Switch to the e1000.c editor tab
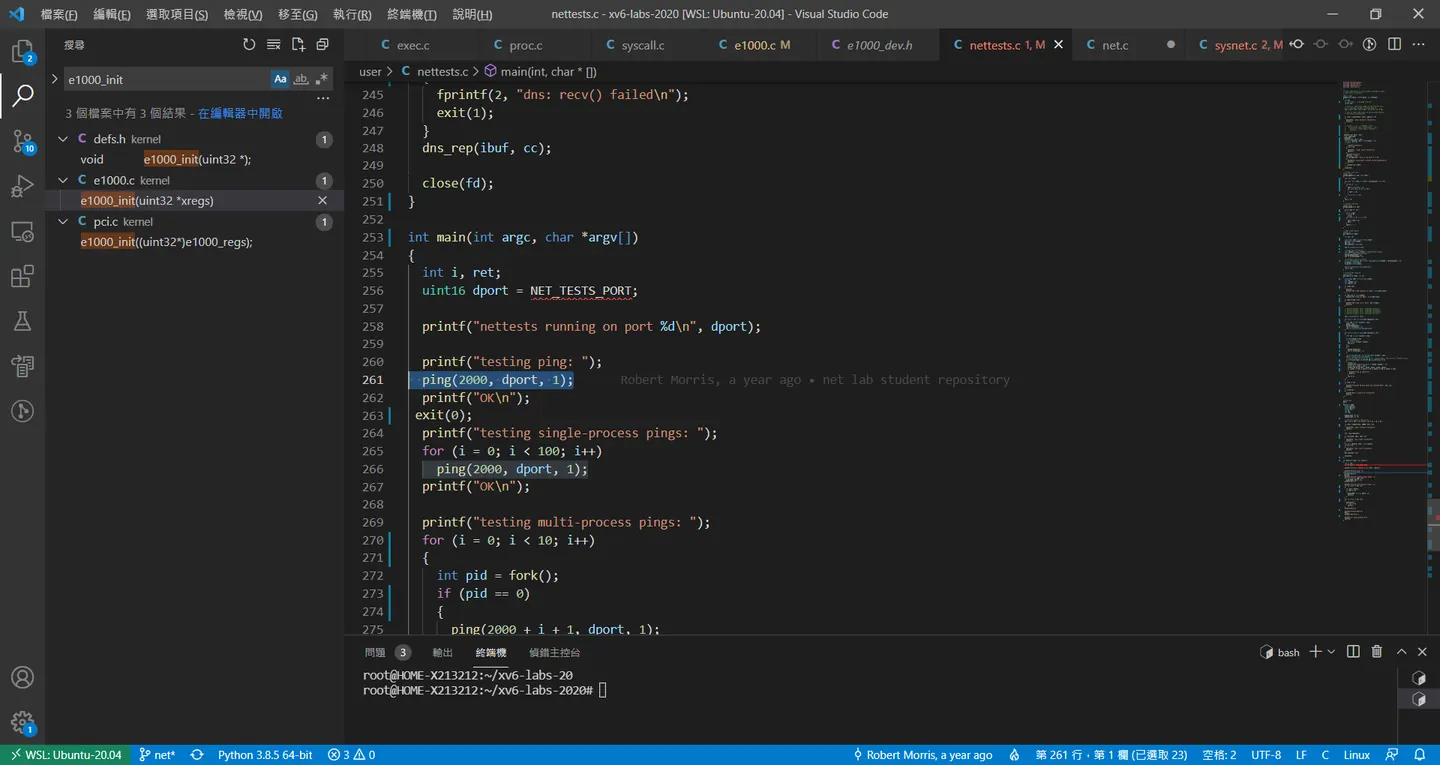The height and width of the screenshot is (765, 1440). coord(754,45)
